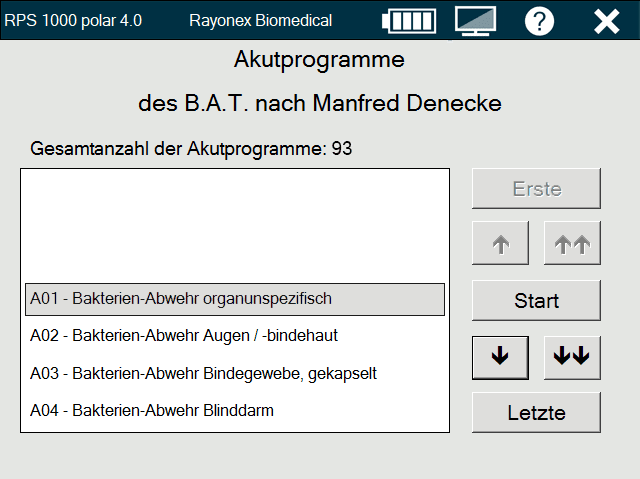
Task: Go to the first program with Erste
Action: (x=536, y=188)
